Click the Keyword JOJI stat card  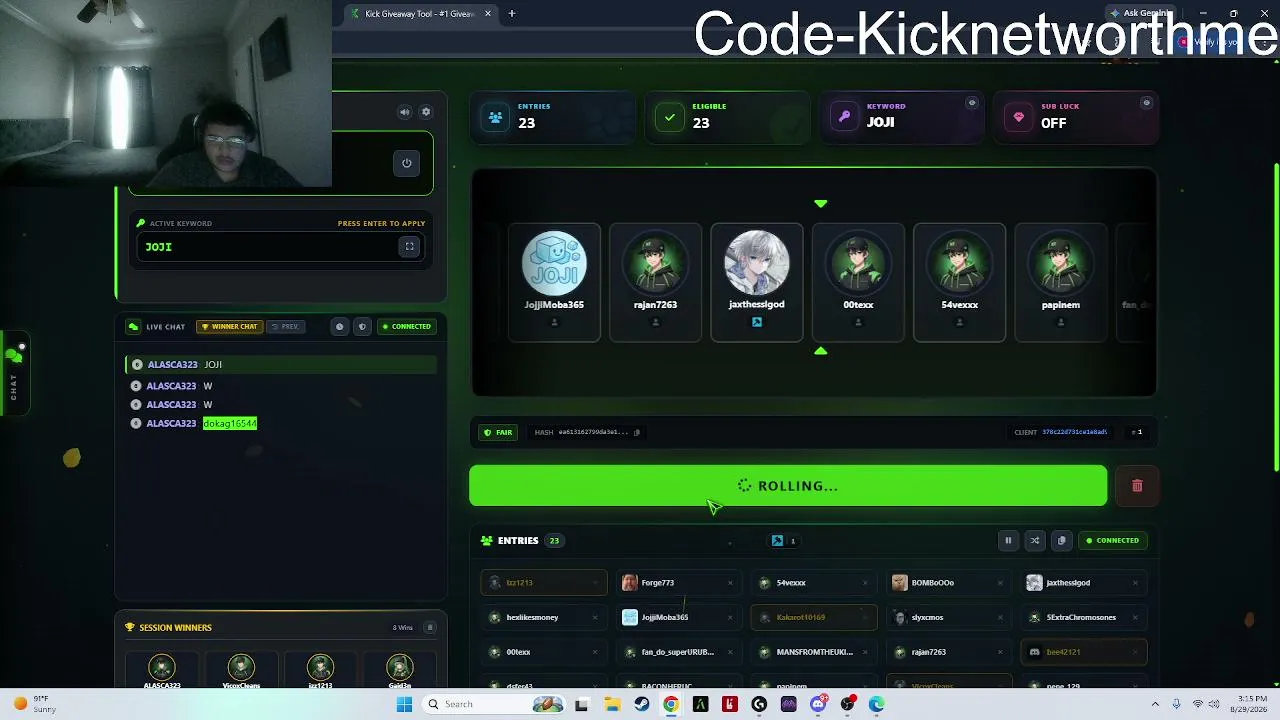901,117
